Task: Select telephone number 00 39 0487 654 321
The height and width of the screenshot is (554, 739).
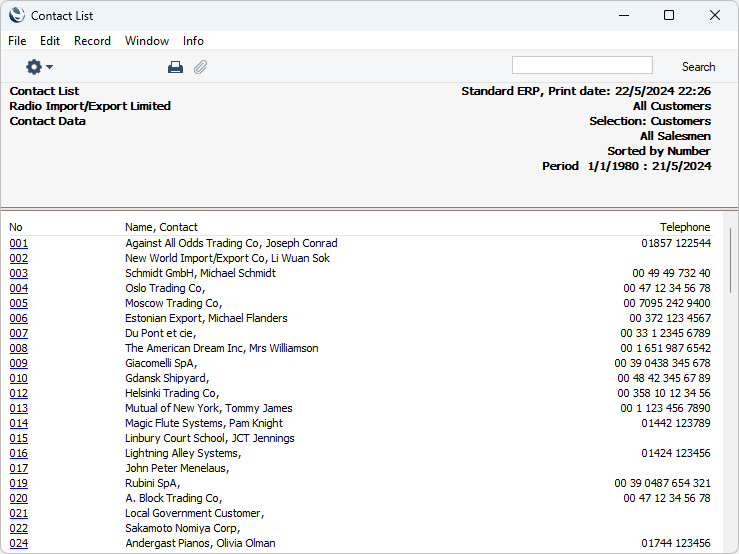Action: [662, 483]
